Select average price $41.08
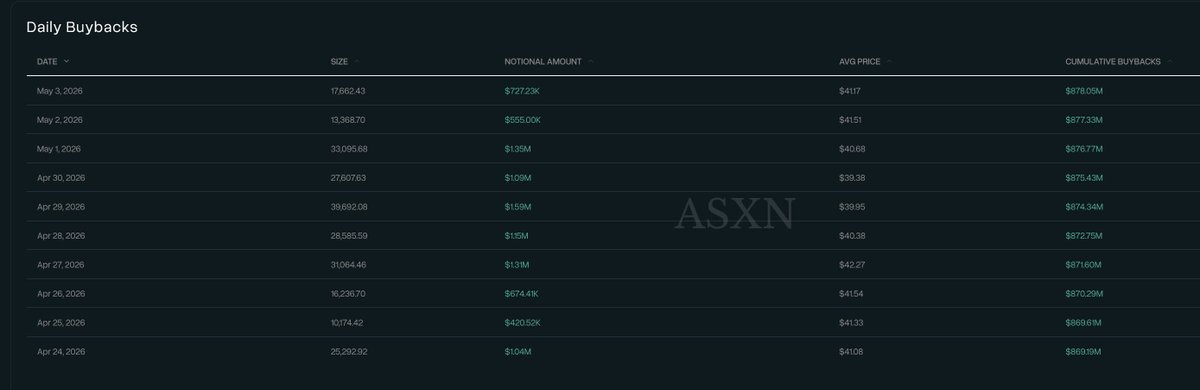 pyautogui.click(x=851, y=352)
